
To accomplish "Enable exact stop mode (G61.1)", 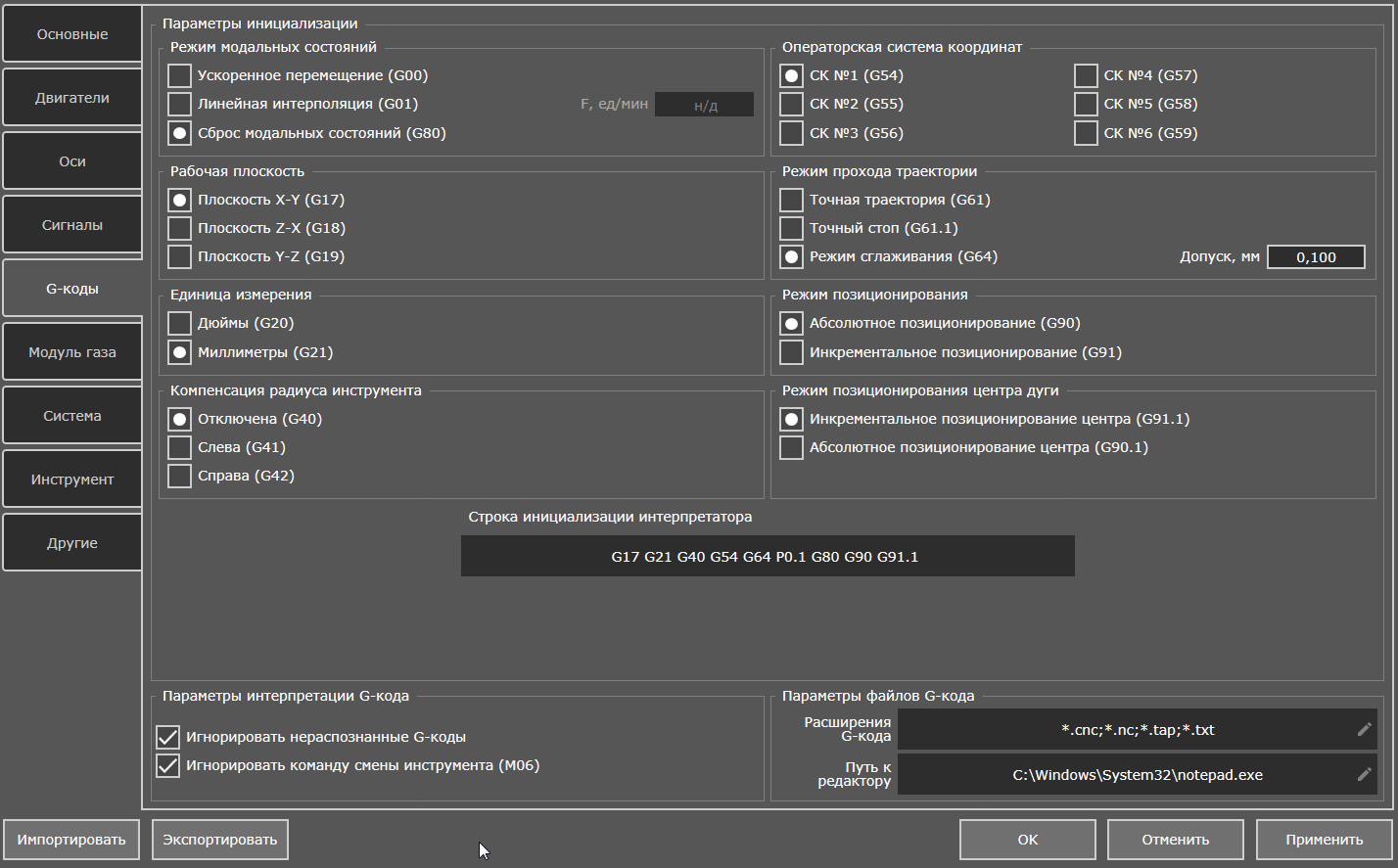I will (x=792, y=228).
